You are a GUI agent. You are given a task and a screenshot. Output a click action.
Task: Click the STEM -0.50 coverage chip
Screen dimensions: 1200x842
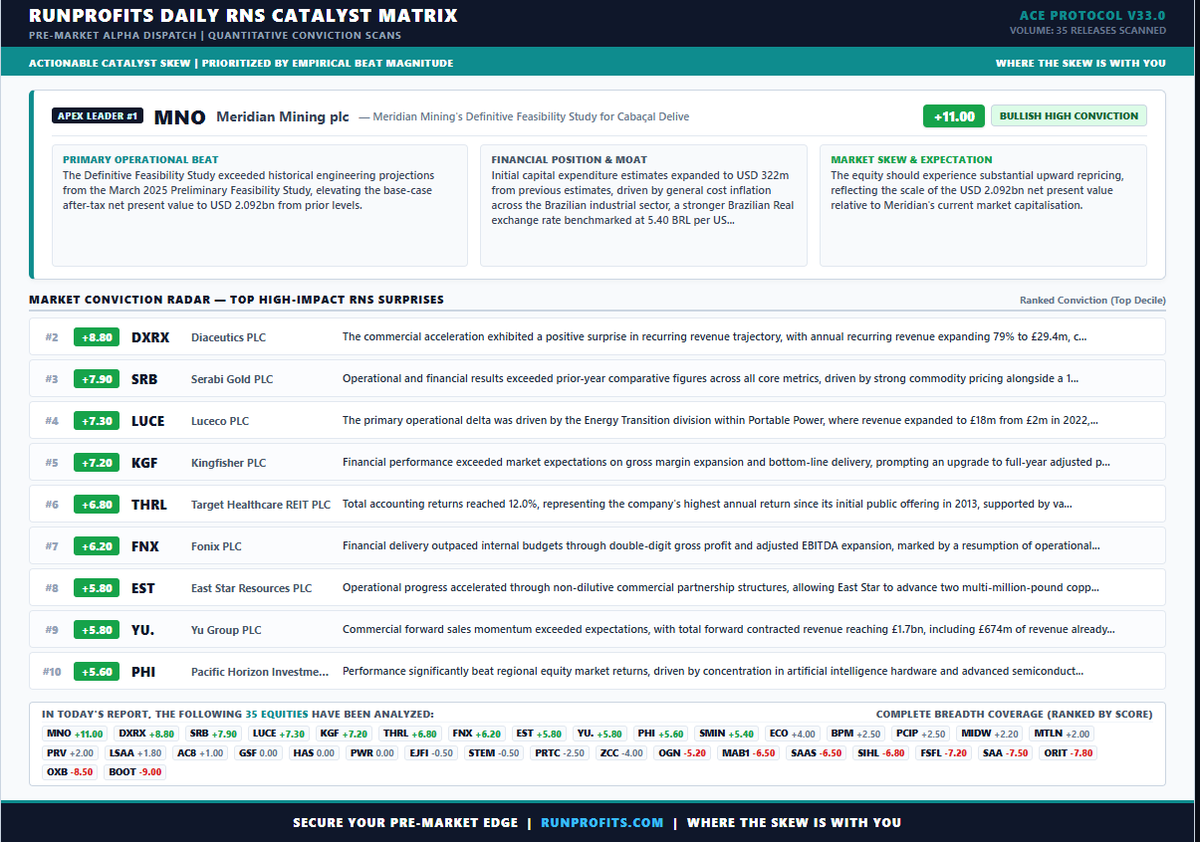[493, 753]
